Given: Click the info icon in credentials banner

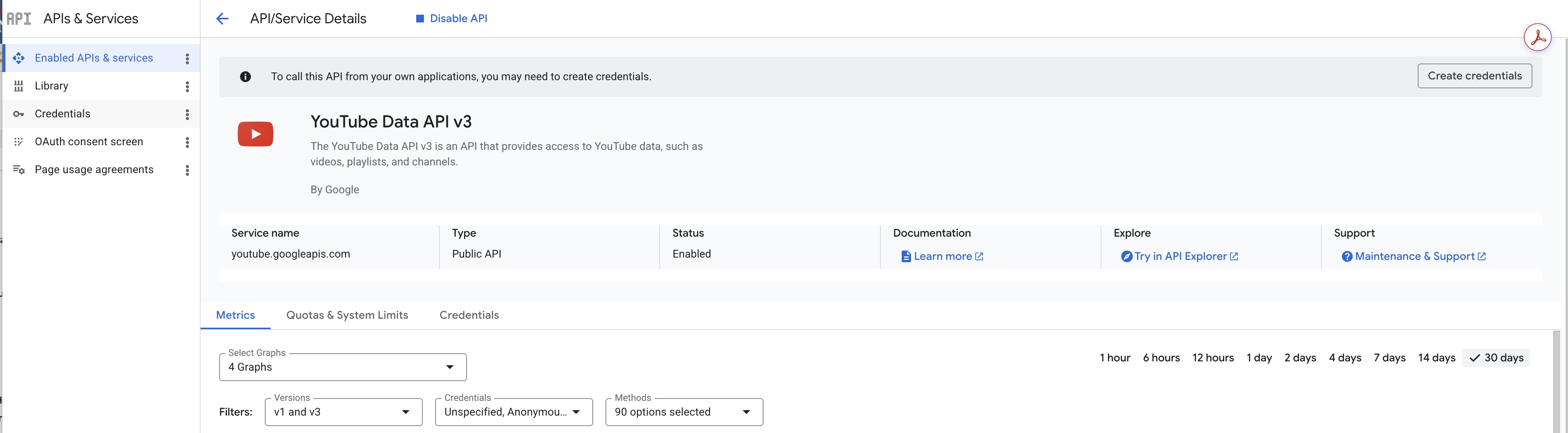Looking at the screenshot, I should pos(245,77).
